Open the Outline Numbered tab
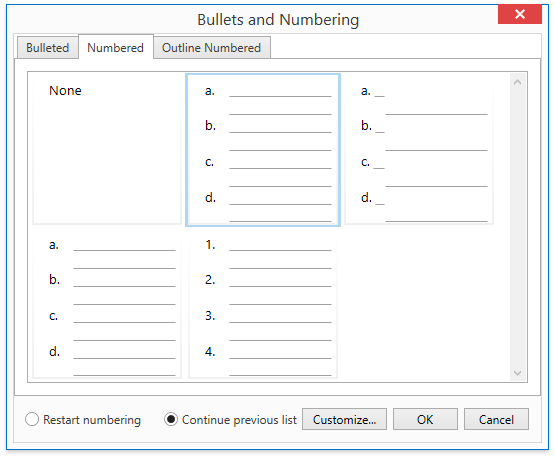This screenshot has width=555, height=458. coord(212,48)
